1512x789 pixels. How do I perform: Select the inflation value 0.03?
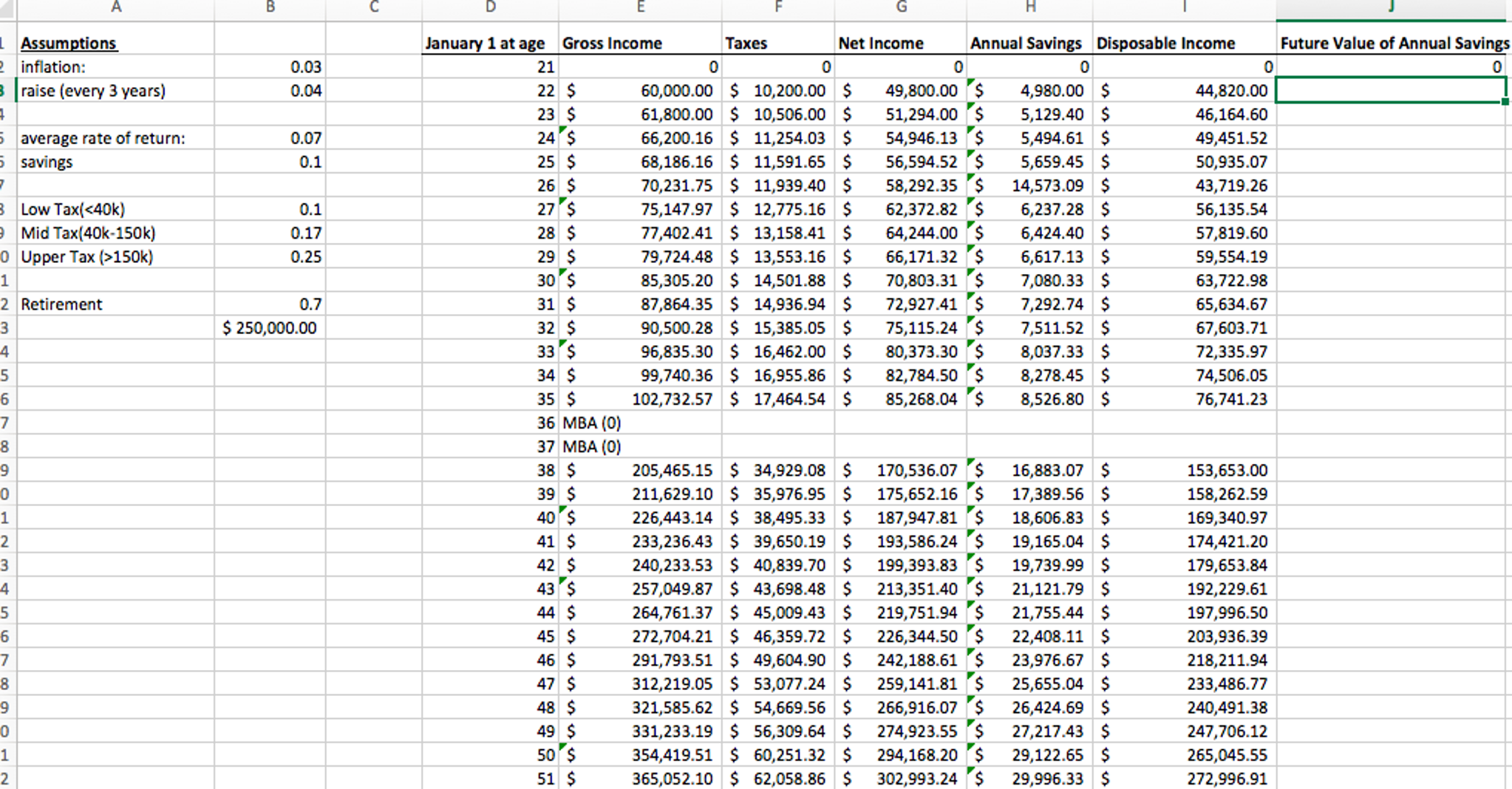tap(270, 66)
